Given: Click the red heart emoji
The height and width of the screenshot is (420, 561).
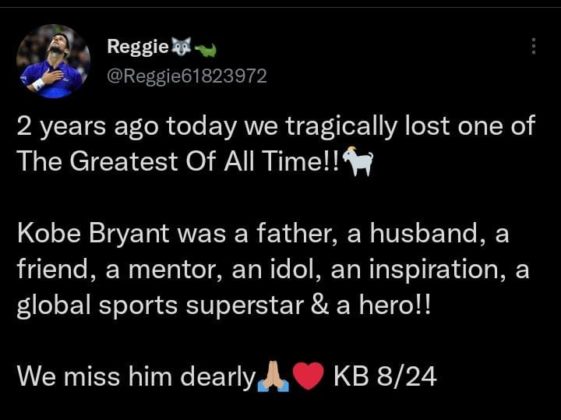Looking at the screenshot, I should (308, 376).
